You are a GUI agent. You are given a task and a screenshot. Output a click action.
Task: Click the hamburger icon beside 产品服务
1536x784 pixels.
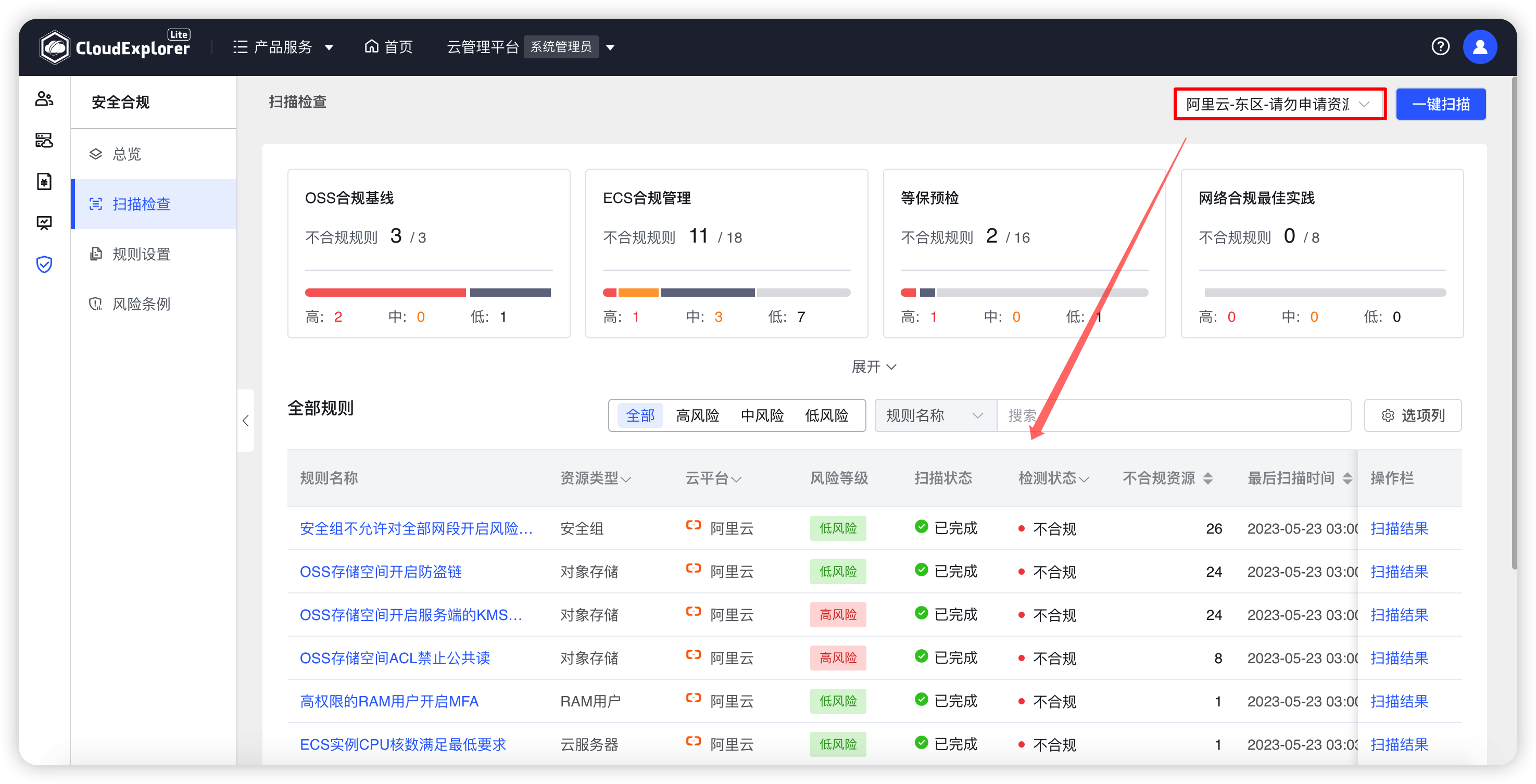point(241,46)
